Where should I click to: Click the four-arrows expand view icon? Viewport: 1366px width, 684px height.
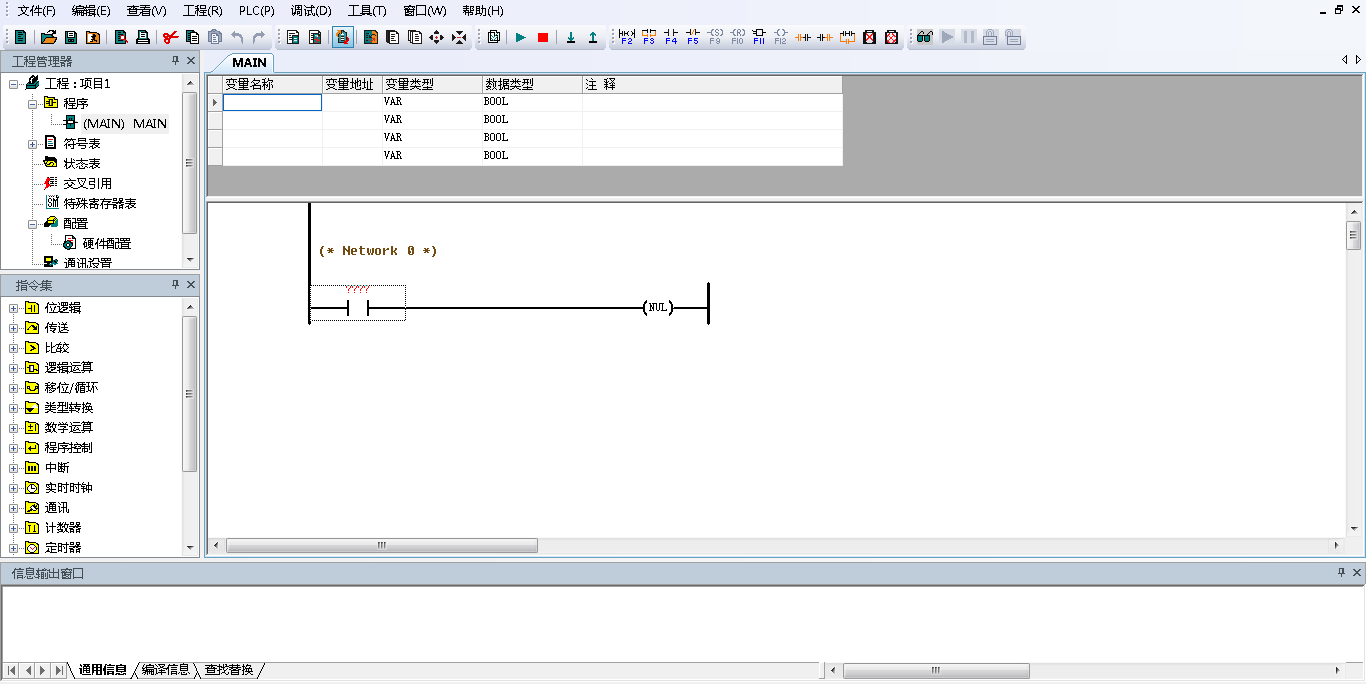click(437, 37)
